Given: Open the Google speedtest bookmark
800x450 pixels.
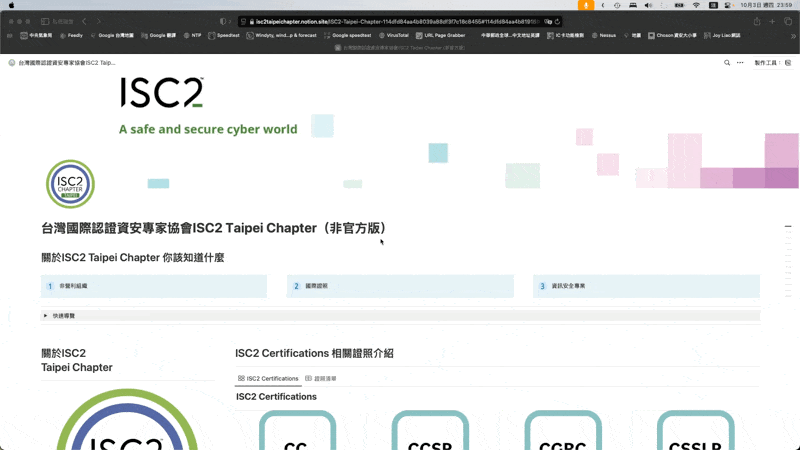Looking at the screenshot, I should click(x=347, y=35).
